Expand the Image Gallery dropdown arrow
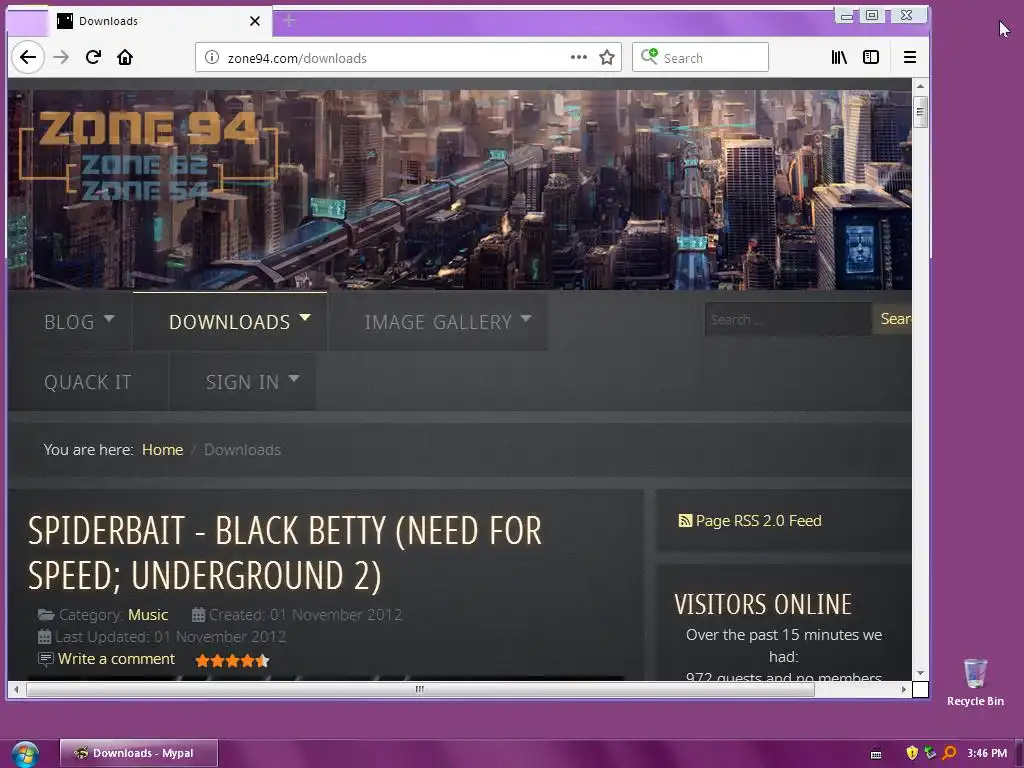The height and width of the screenshot is (768, 1024). (526, 318)
